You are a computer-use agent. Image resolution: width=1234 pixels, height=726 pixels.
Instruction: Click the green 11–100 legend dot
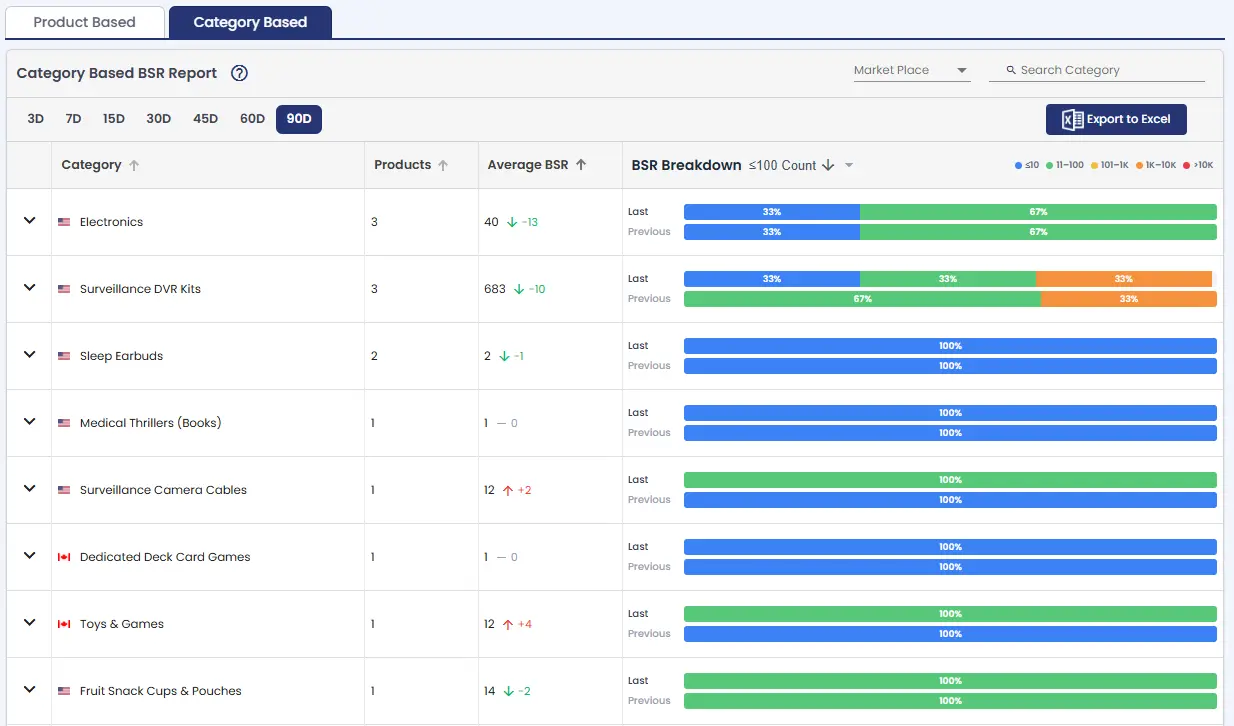click(1049, 165)
